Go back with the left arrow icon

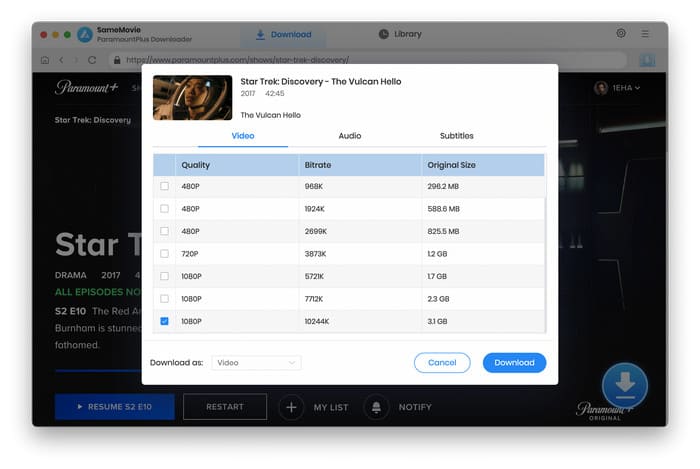click(61, 60)
